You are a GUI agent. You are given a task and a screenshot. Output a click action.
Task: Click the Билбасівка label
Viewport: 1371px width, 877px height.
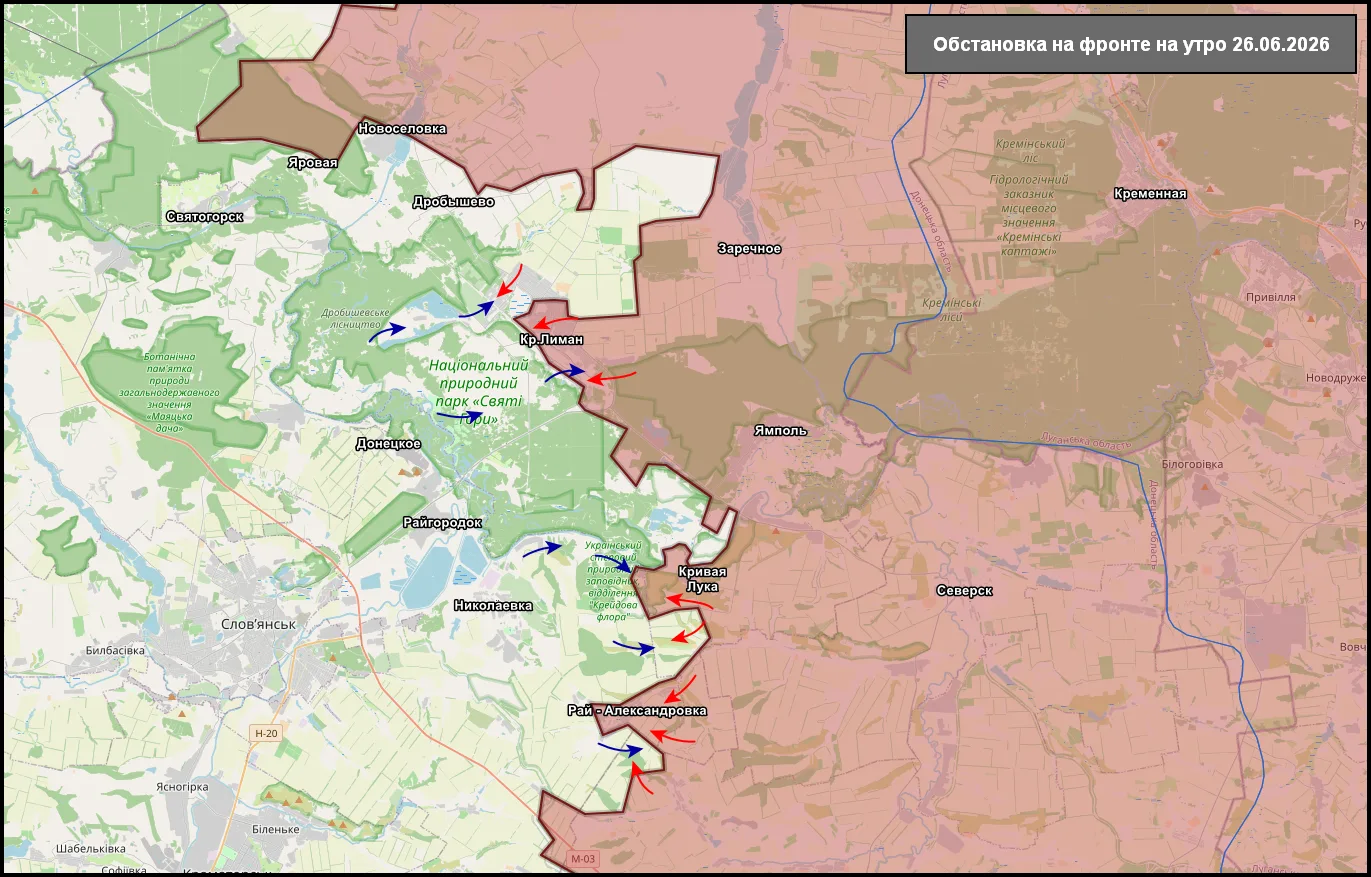coord(115,650)
